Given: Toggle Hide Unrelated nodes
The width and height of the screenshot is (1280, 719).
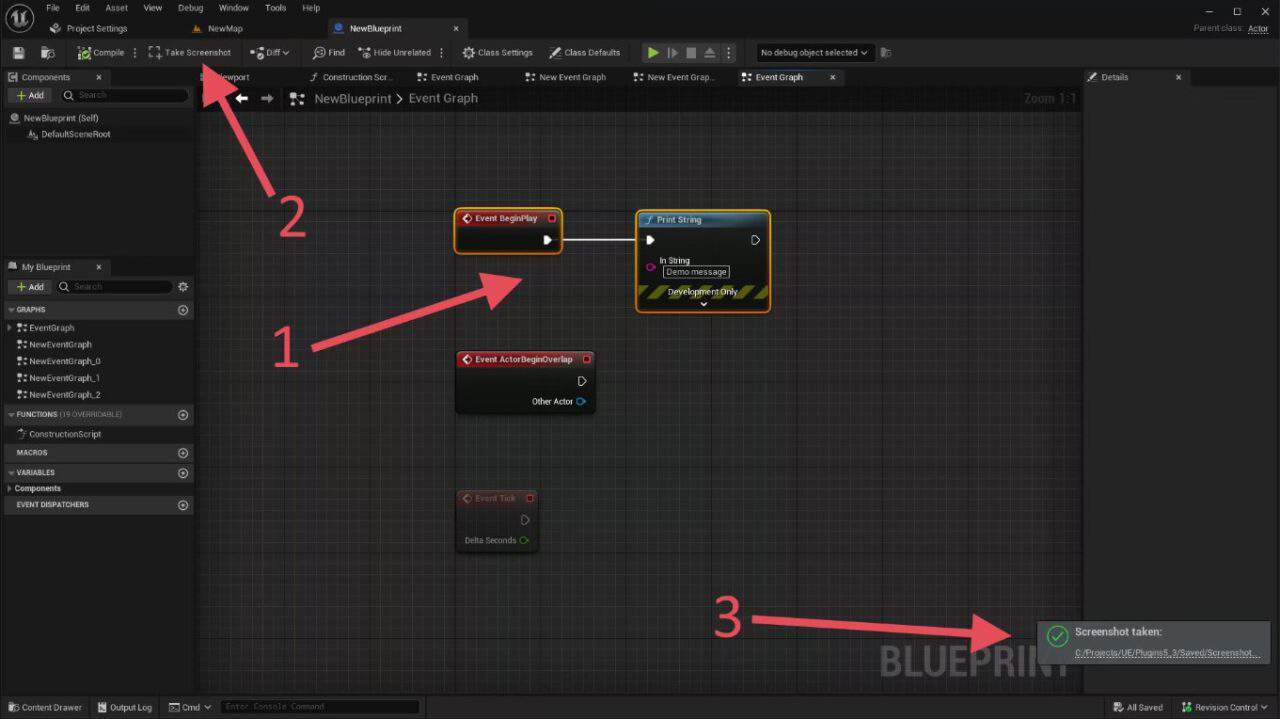Looking at the screenshot, I should pos(395,53).
